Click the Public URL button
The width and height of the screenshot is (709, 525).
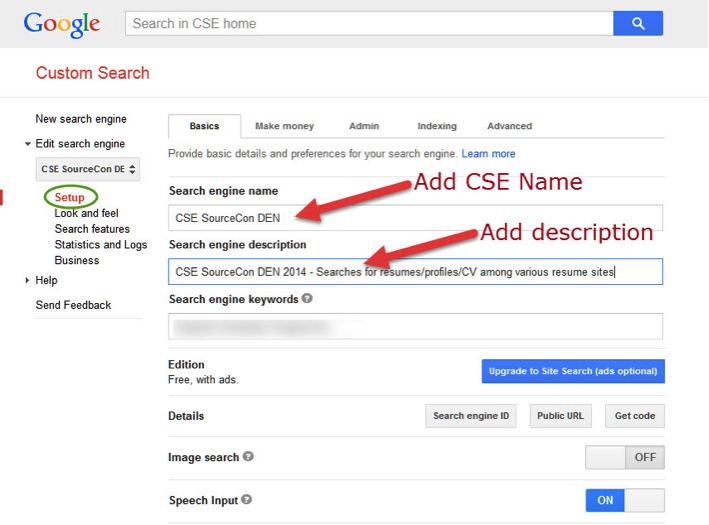560,416
